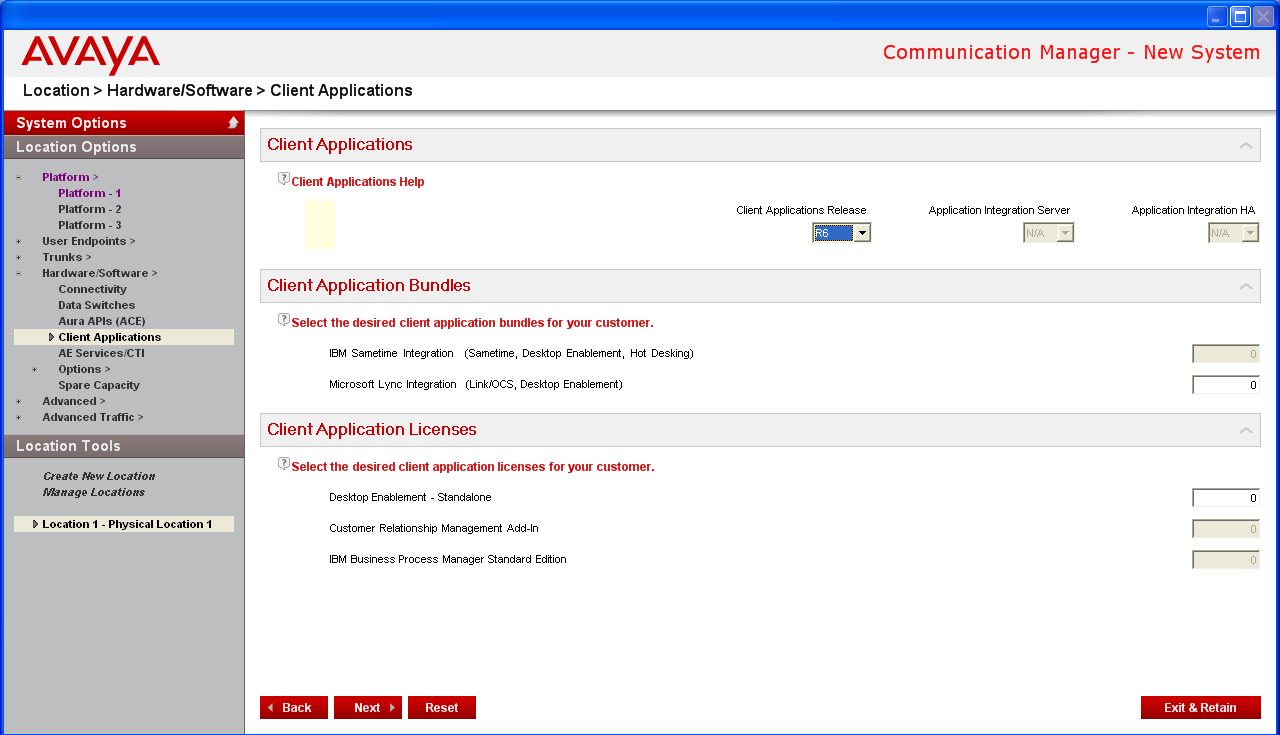Collapse Client Applications section chevron

[1246, 146]
